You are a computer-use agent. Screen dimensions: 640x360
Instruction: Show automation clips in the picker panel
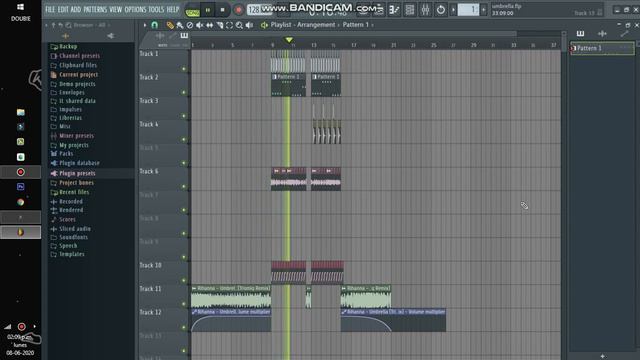coord(624,33)
